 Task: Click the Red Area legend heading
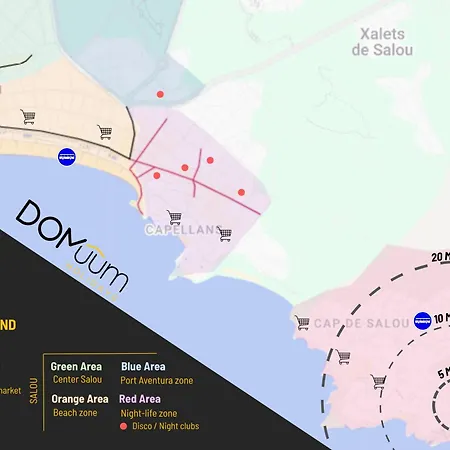click(140, 399)
